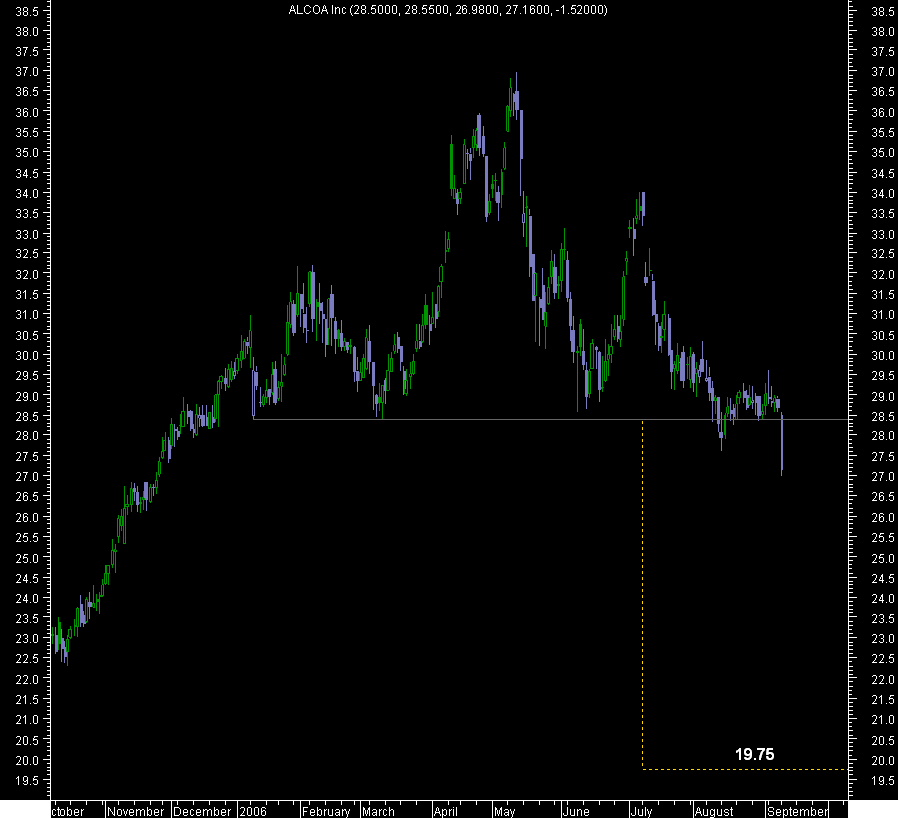Select the 38.5 label on the left price axis
Image resolution: width=898 pixels, height=818 pixels.
pyautogui.click(x=27, y=11)
